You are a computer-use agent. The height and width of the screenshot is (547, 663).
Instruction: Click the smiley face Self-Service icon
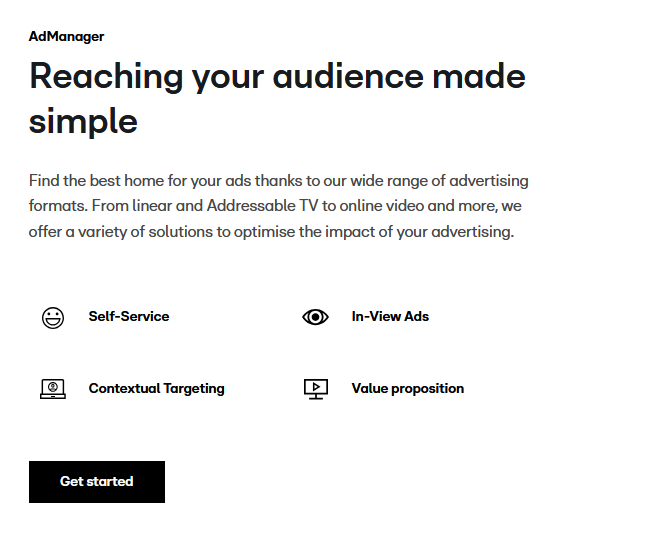click(x=53, y=318)
